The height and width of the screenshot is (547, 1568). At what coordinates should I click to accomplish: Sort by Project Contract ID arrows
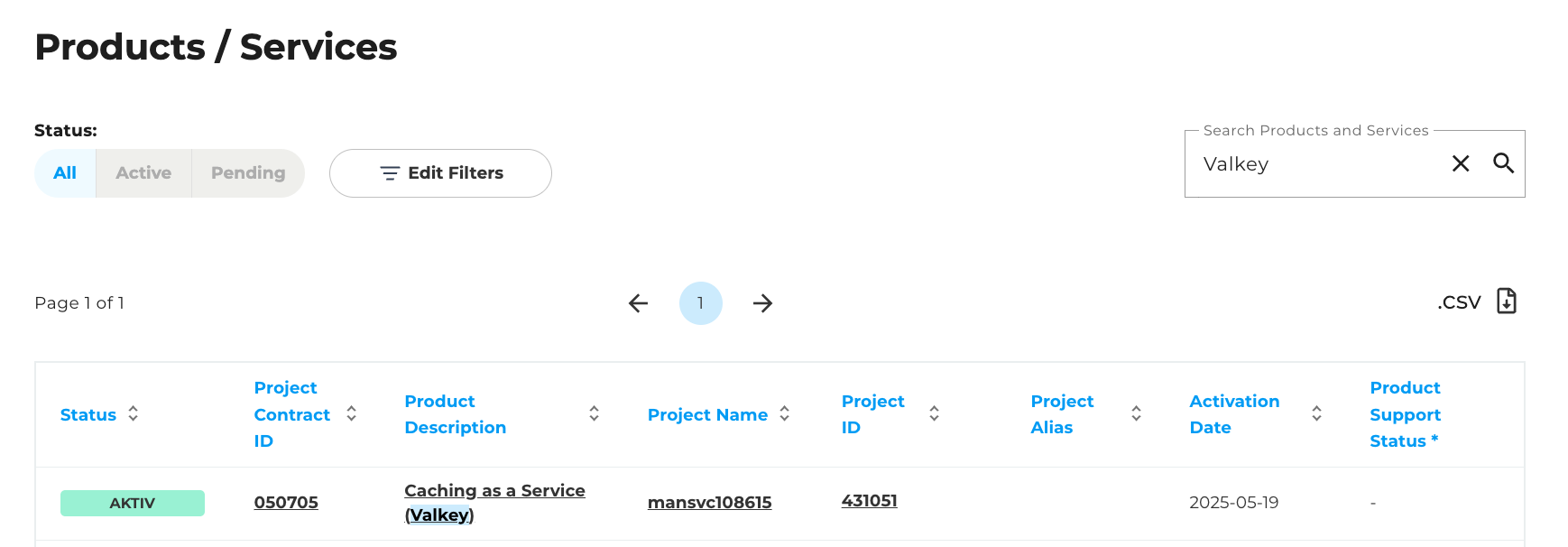(352, 413)
